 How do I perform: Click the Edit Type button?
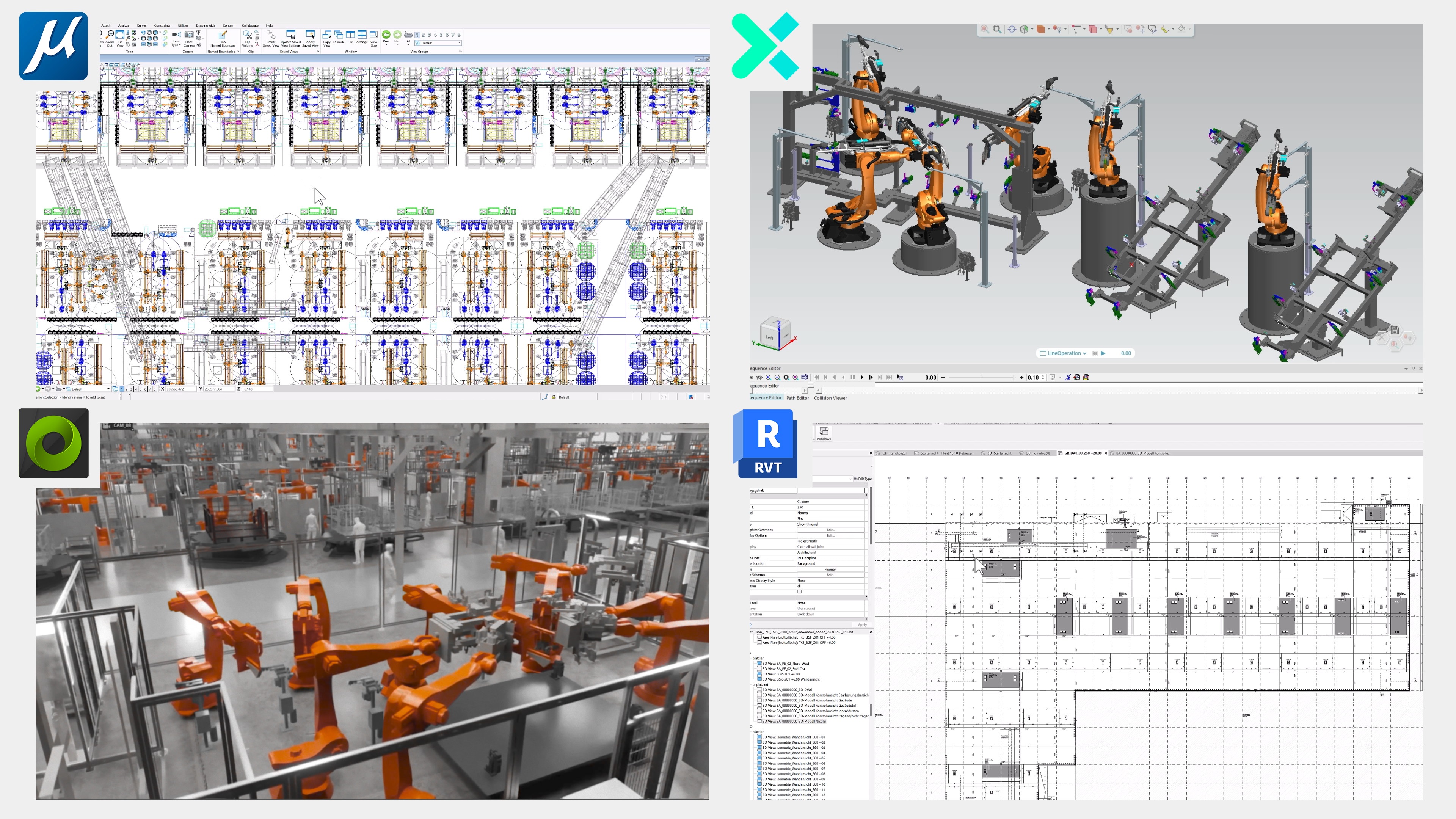tap(863, 479)
